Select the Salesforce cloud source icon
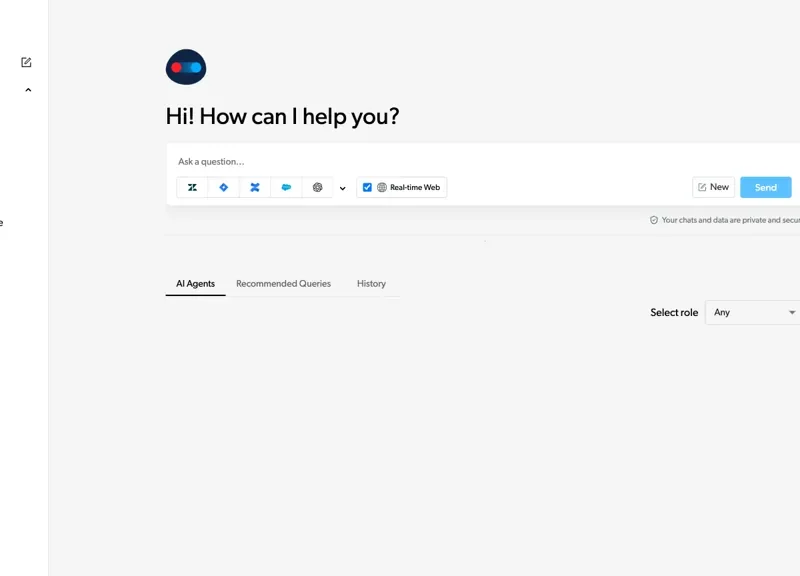 pyautogui.click(x=286, y=187)
